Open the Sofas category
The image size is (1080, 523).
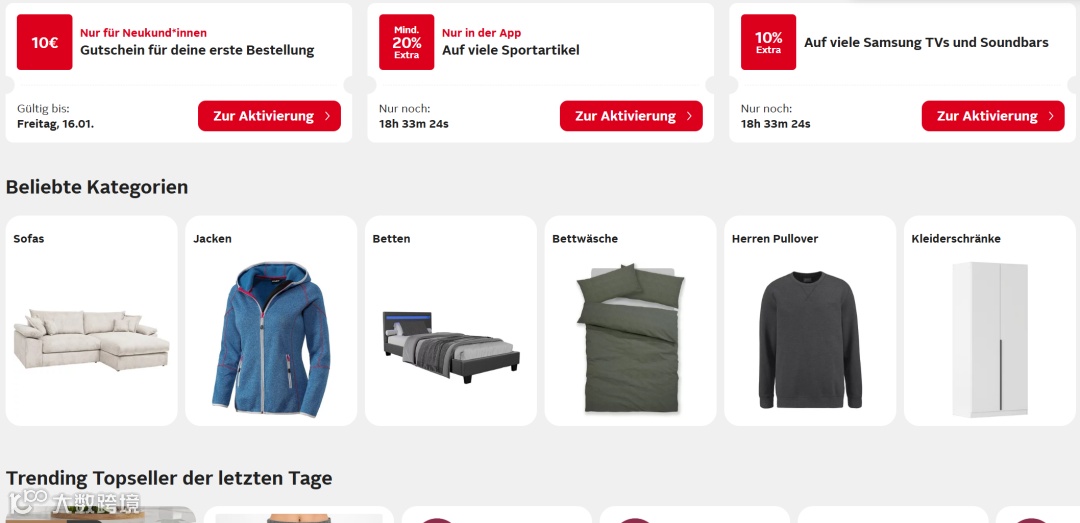[x=92, y=320]
